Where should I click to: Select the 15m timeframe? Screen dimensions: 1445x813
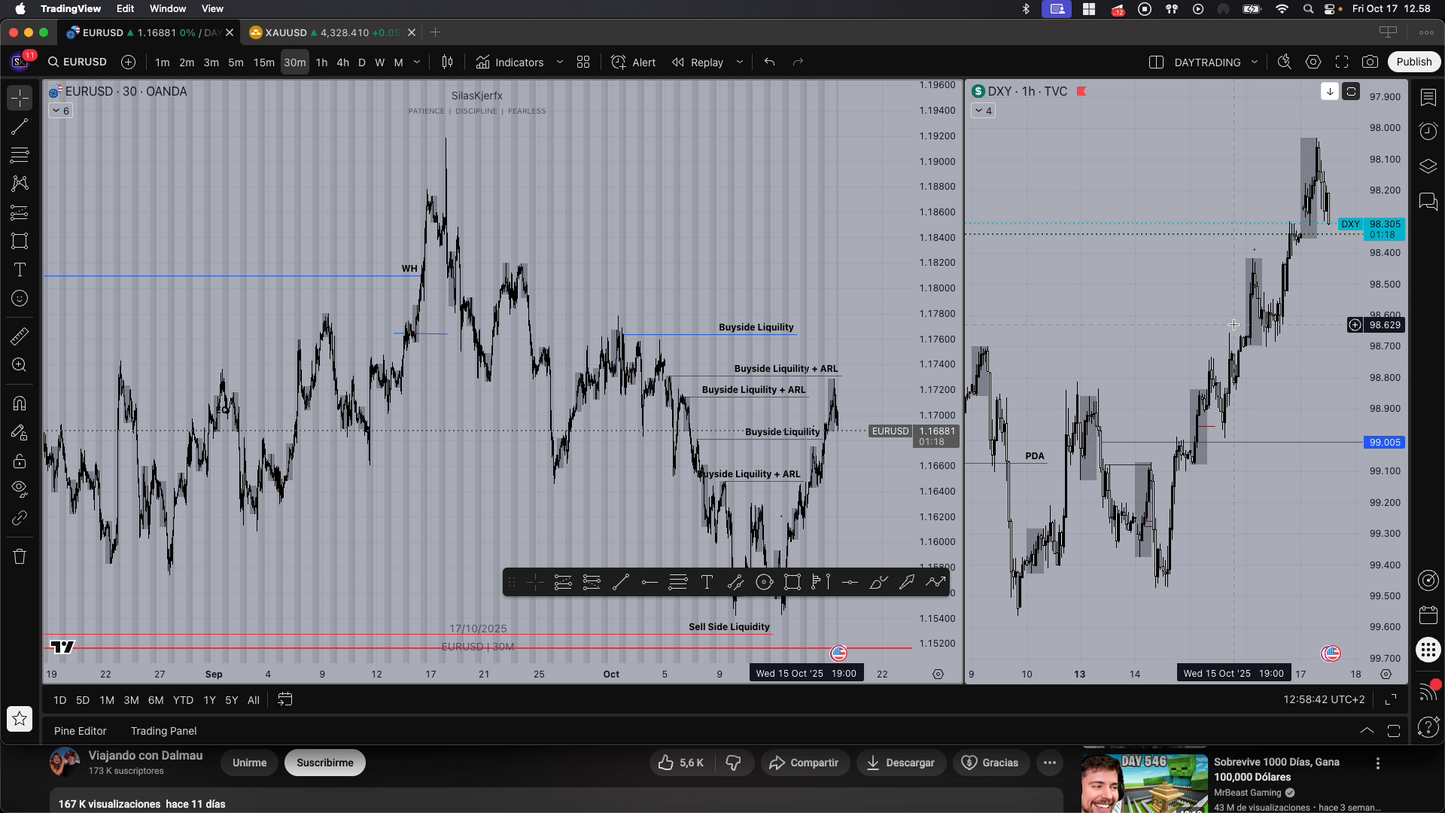point(264,62)
